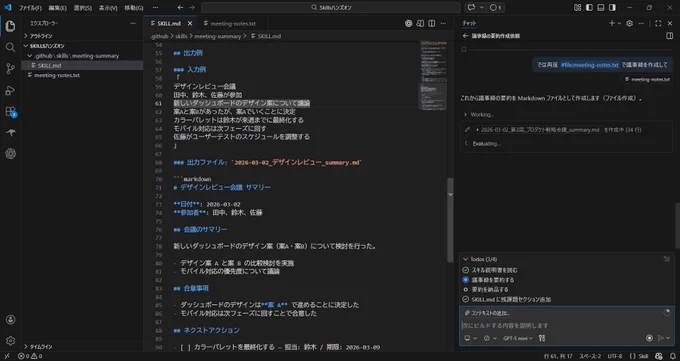
Task: Click the UTF-8 encoding status item
Action: tap(615, 356)
